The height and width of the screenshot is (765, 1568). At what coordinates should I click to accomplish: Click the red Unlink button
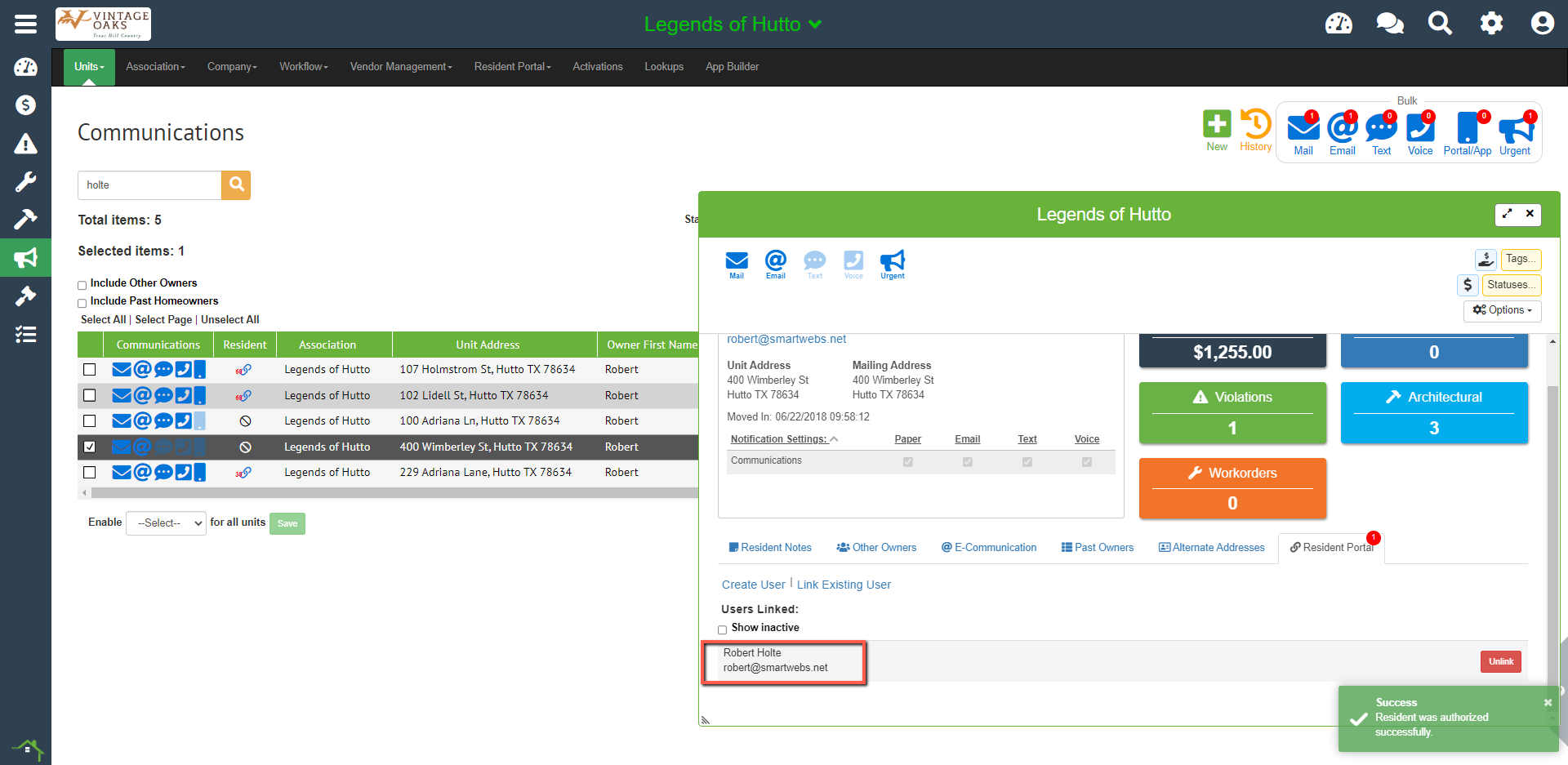click(x=1500, y=662)
